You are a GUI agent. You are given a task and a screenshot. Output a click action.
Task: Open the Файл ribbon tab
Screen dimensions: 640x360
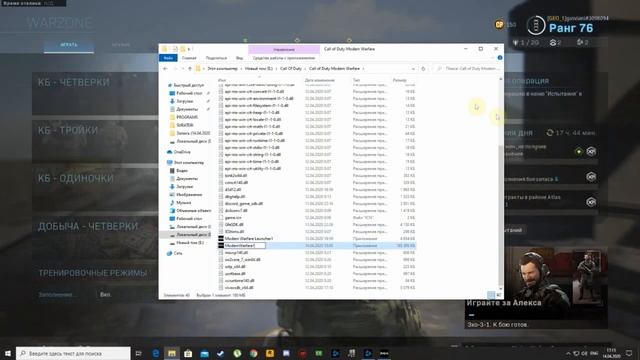(x=168, y=58)
